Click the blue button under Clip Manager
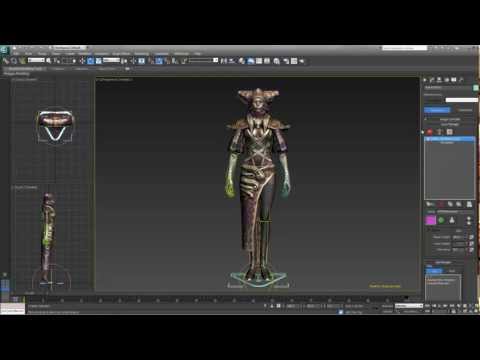The image size is (480, 360). pyautogui.click(x=434, y=271)
